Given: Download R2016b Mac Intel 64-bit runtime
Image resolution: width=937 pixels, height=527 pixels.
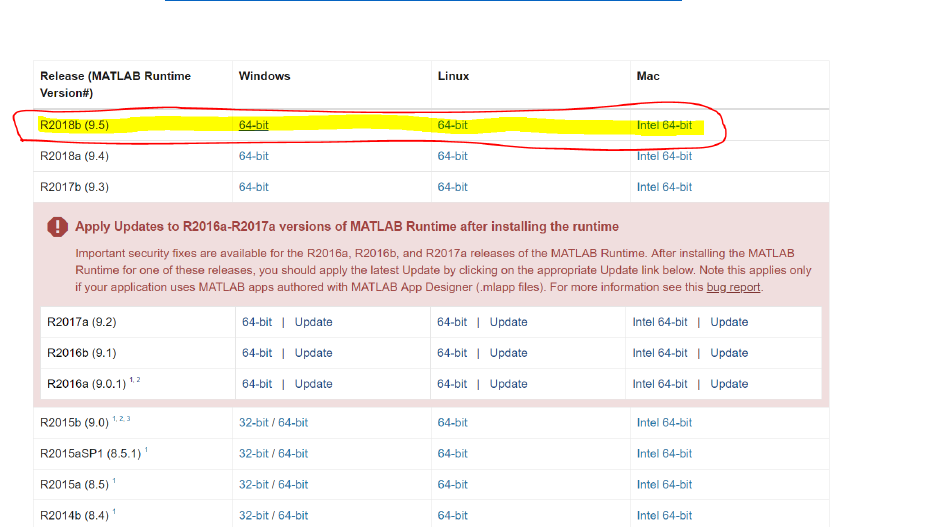Looking at the screenshot, I should [660, 353].
